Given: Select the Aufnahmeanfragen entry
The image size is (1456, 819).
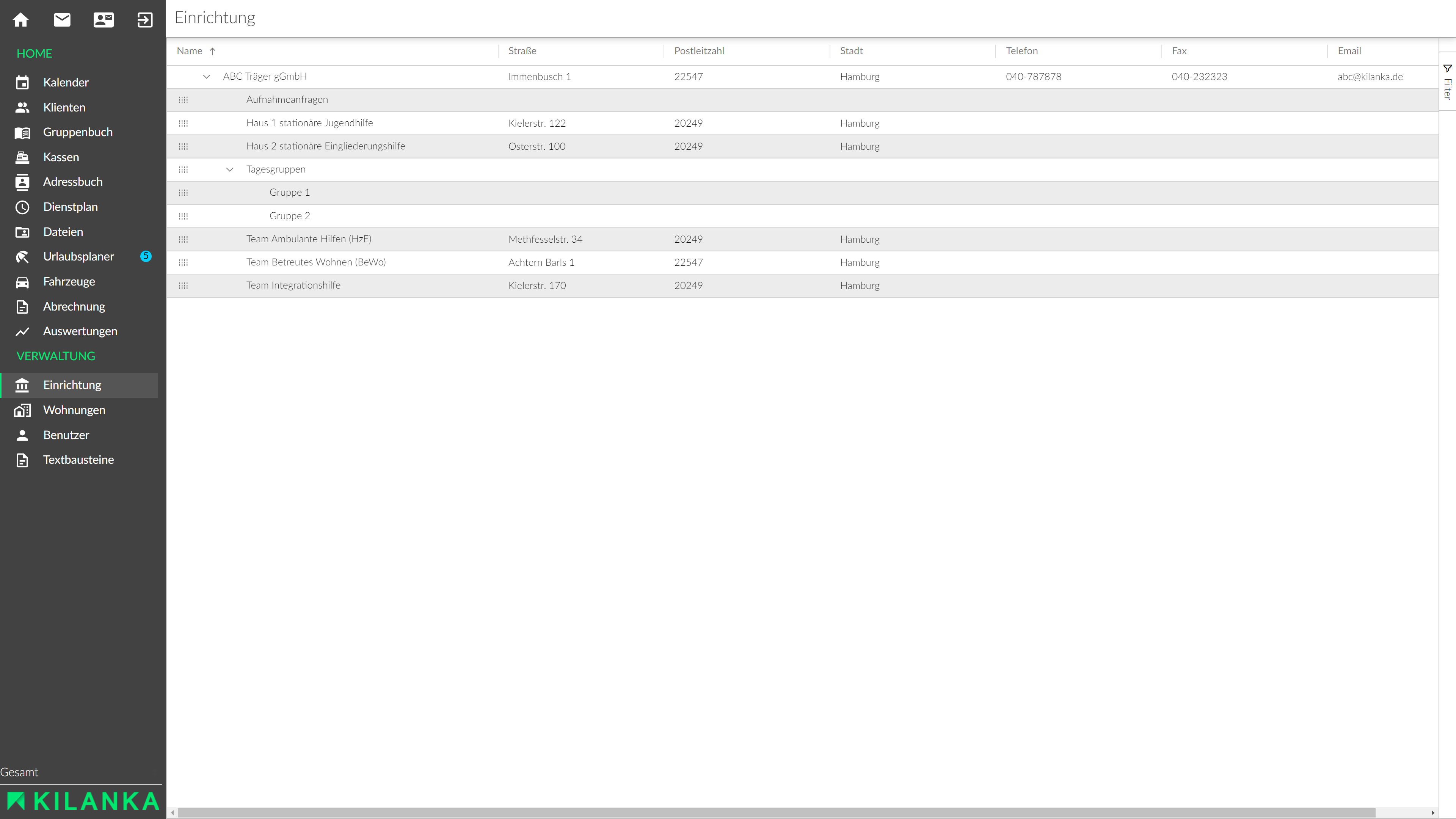Looking at the screenshot, I should tap(287, 99).
